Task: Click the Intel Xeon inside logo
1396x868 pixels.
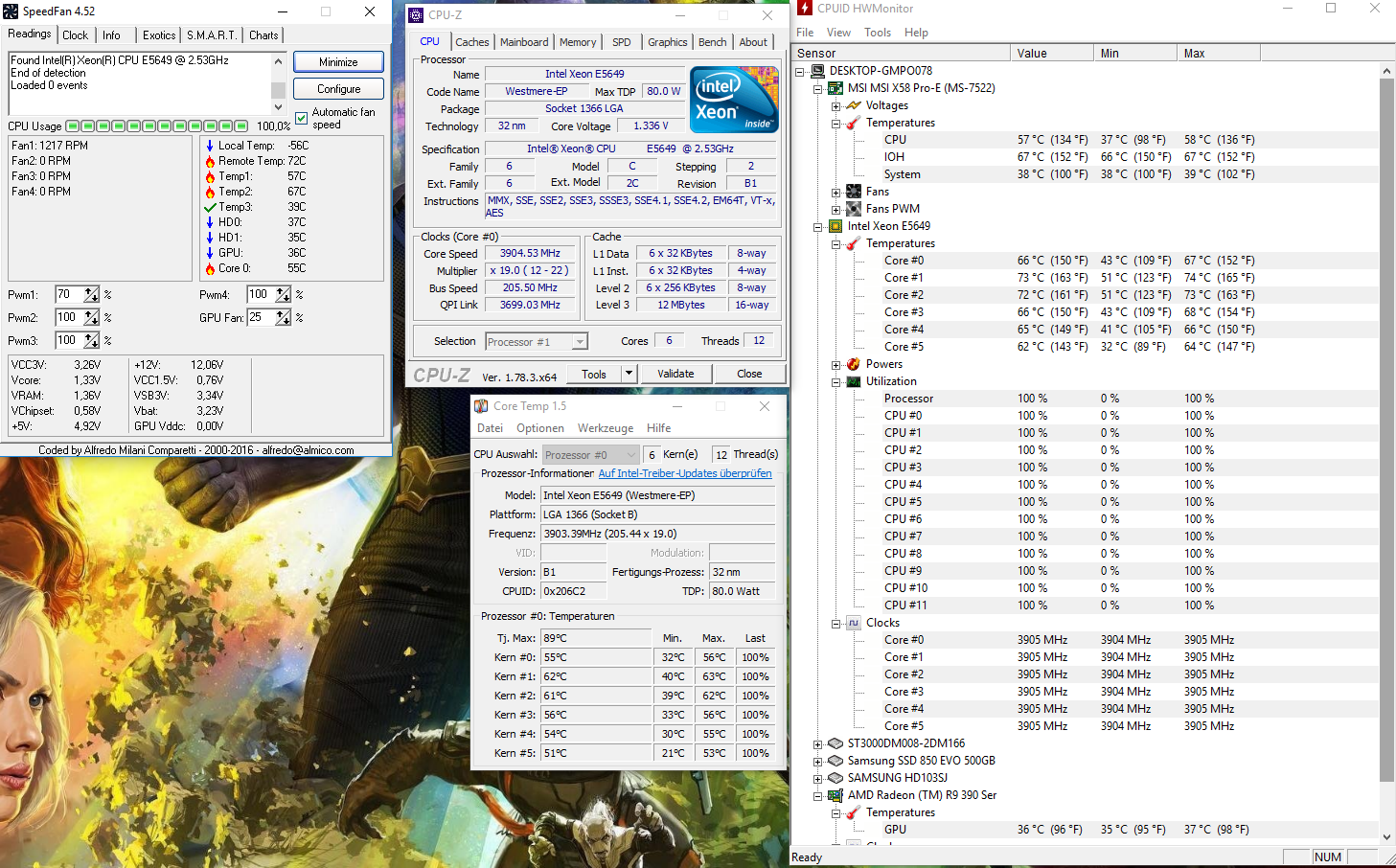Action: click(734, 100)
